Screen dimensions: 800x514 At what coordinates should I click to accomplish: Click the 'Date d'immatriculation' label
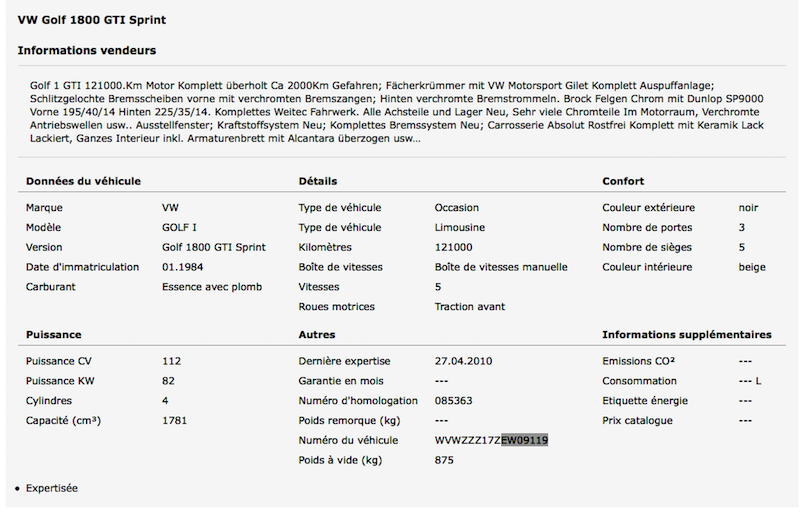click(x=82, y=267)
